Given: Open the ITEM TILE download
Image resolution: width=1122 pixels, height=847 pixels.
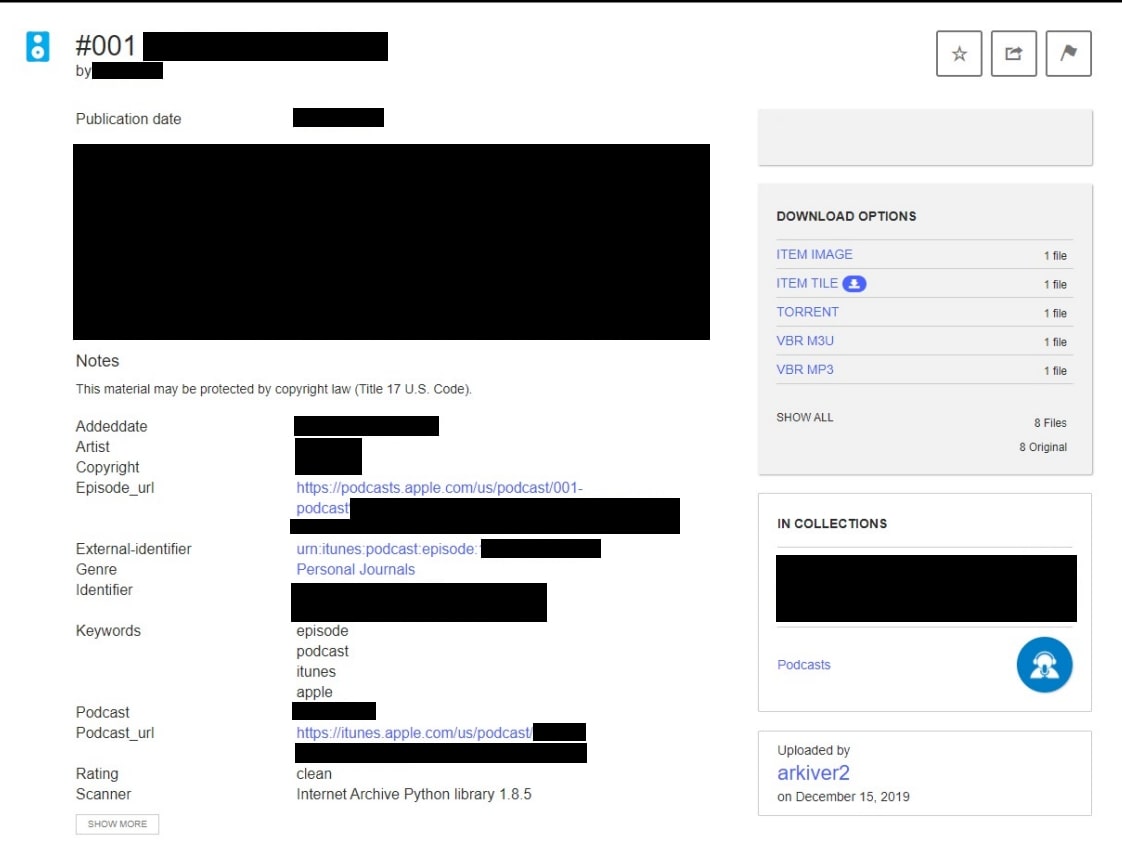Looking at the screenshot, I should (x=806, y=284).
